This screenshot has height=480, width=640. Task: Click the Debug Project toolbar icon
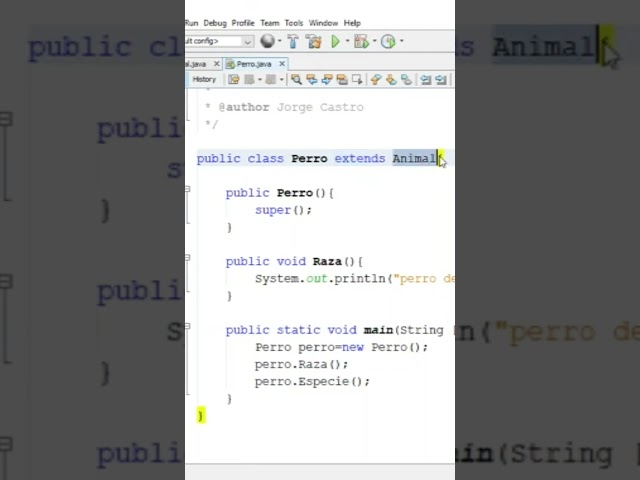[x=361, y=41]
